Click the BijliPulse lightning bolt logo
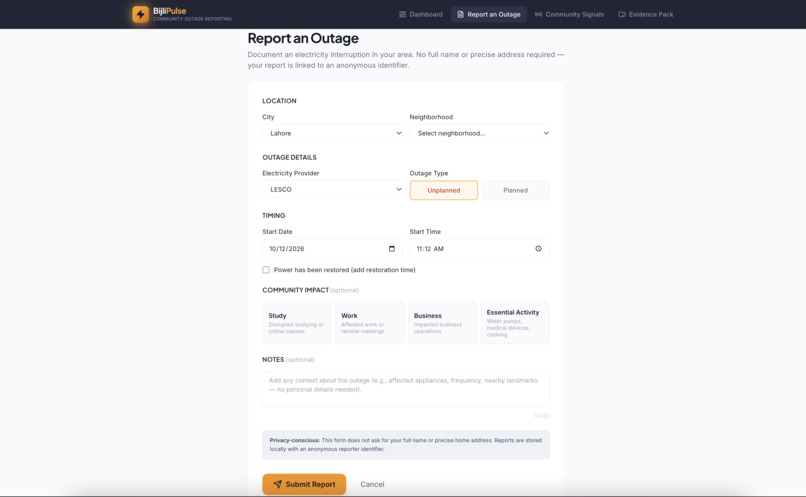Screen dimensions: 806x497 [140, 14]
